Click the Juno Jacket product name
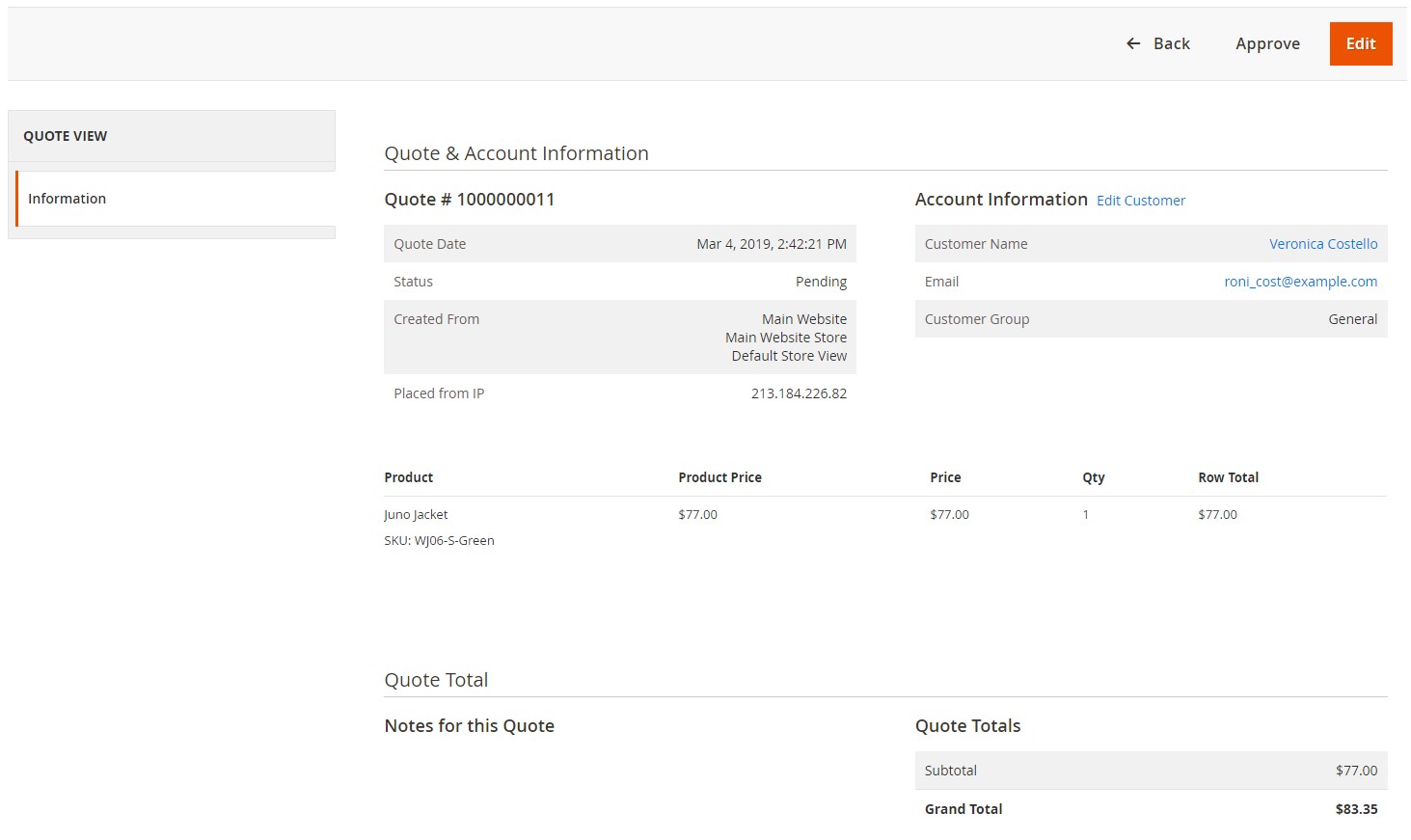 click(x=416, y=515)
